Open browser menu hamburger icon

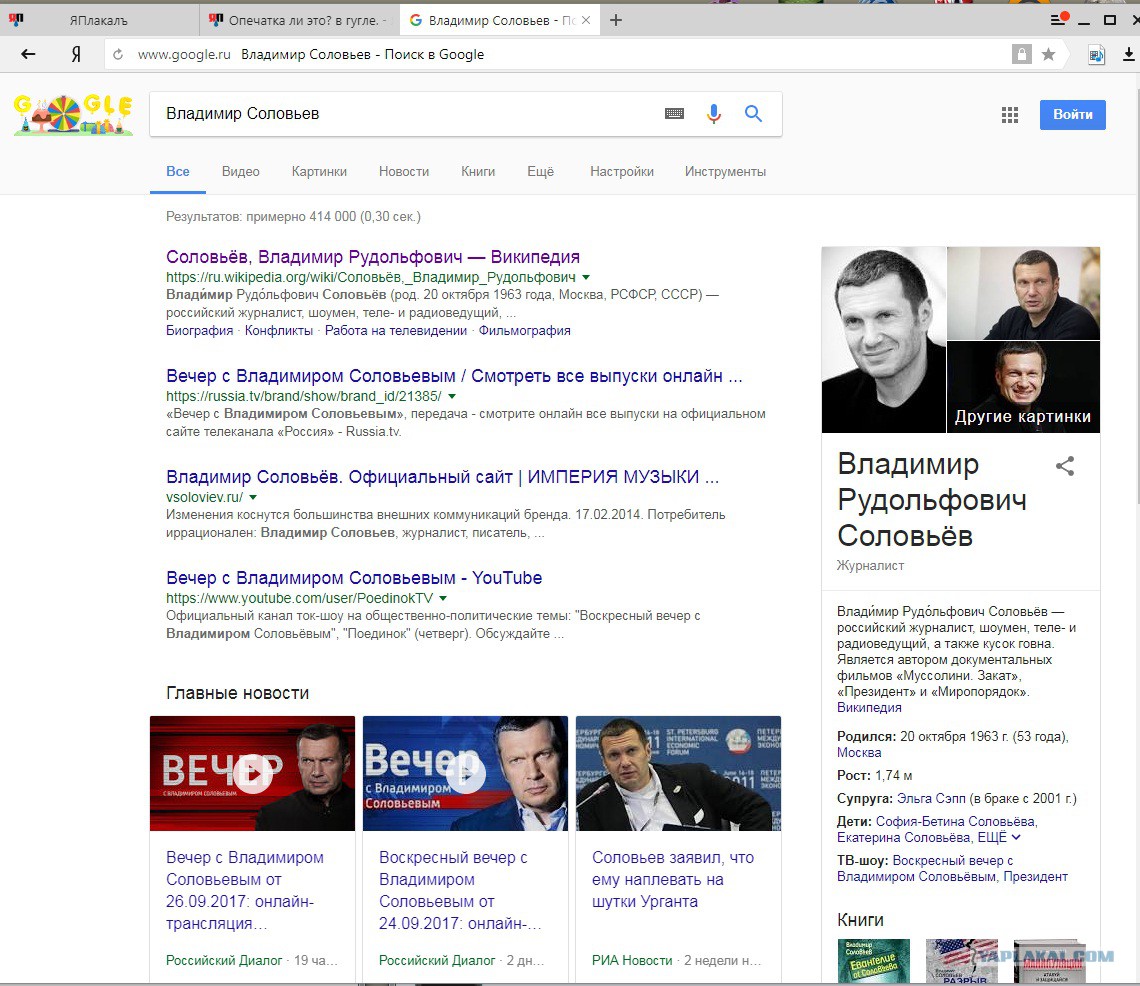tap(1059, 19)
